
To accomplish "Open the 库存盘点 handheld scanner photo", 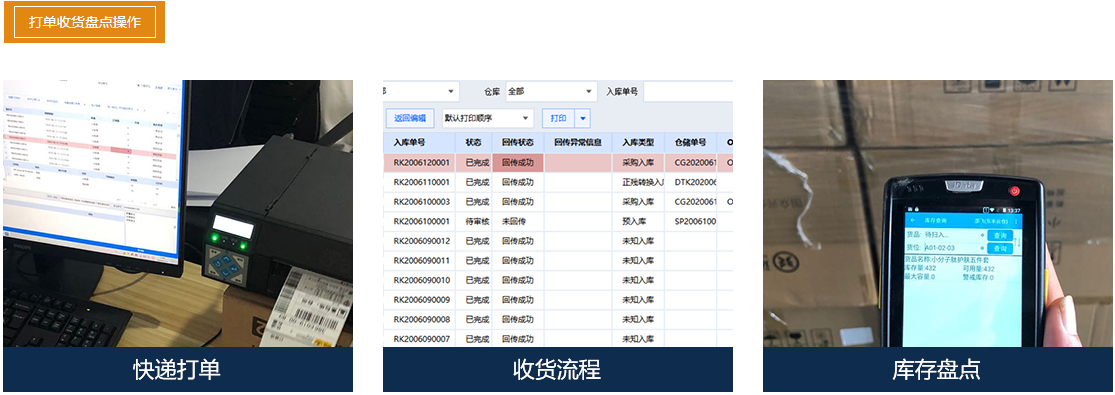I will (938, 214).
